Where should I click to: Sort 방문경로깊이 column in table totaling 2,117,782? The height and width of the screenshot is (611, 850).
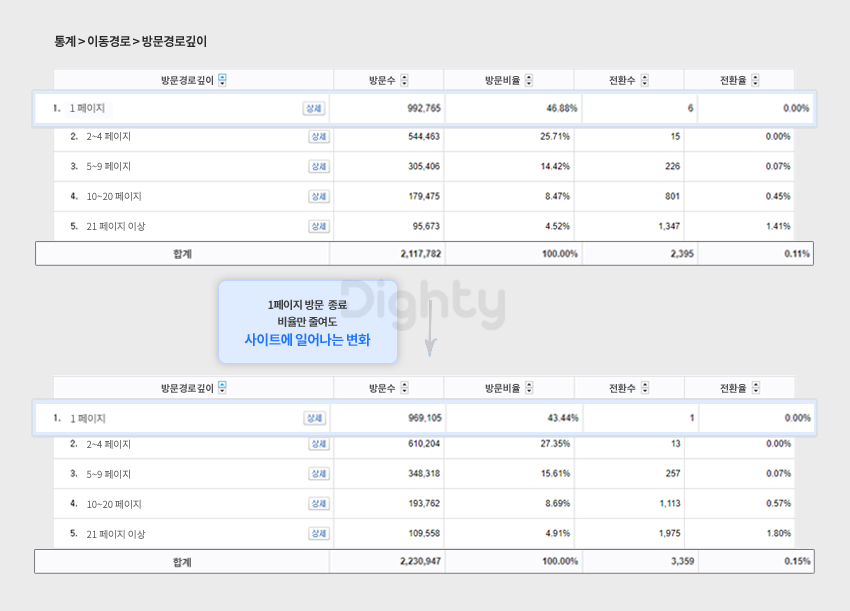pyautogui.click(x=222, y=80)
